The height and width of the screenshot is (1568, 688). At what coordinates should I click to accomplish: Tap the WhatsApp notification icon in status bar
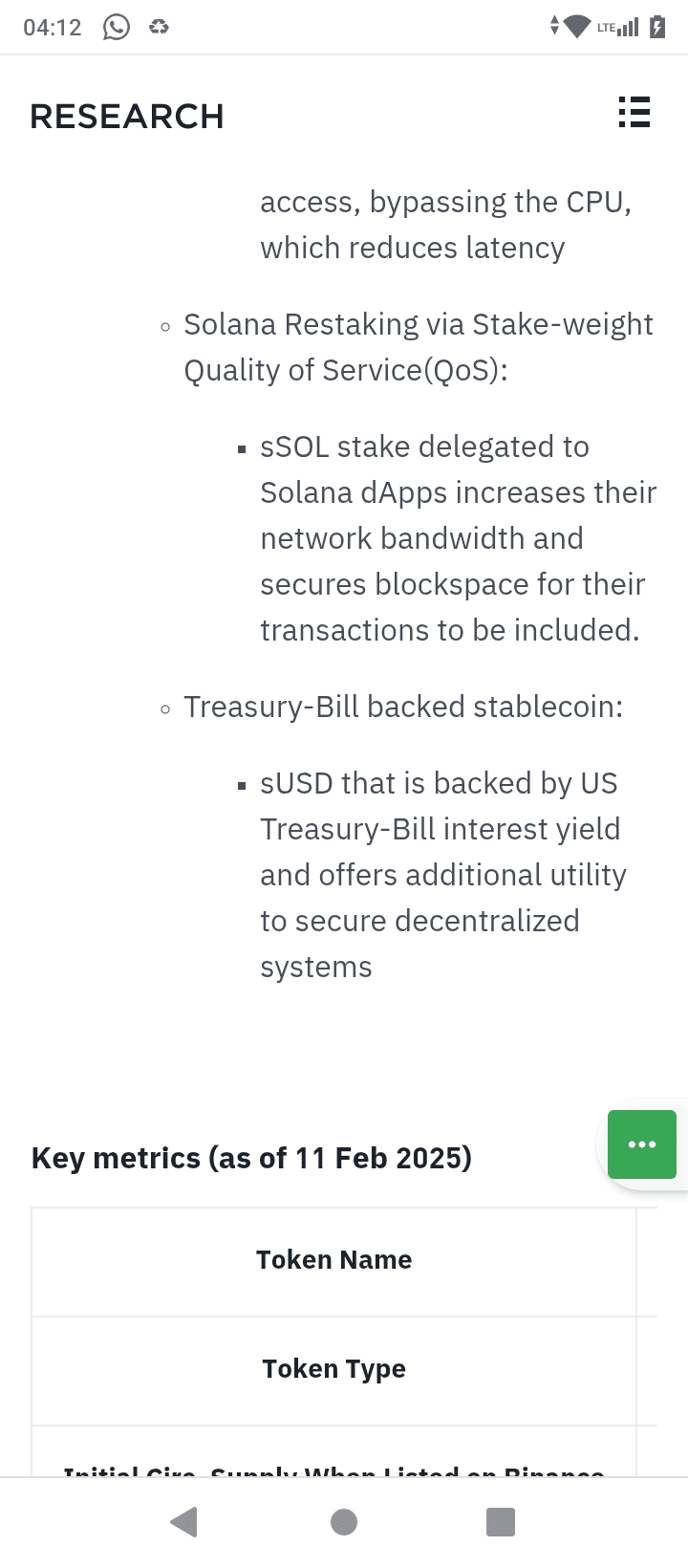(x=117, y=27)
